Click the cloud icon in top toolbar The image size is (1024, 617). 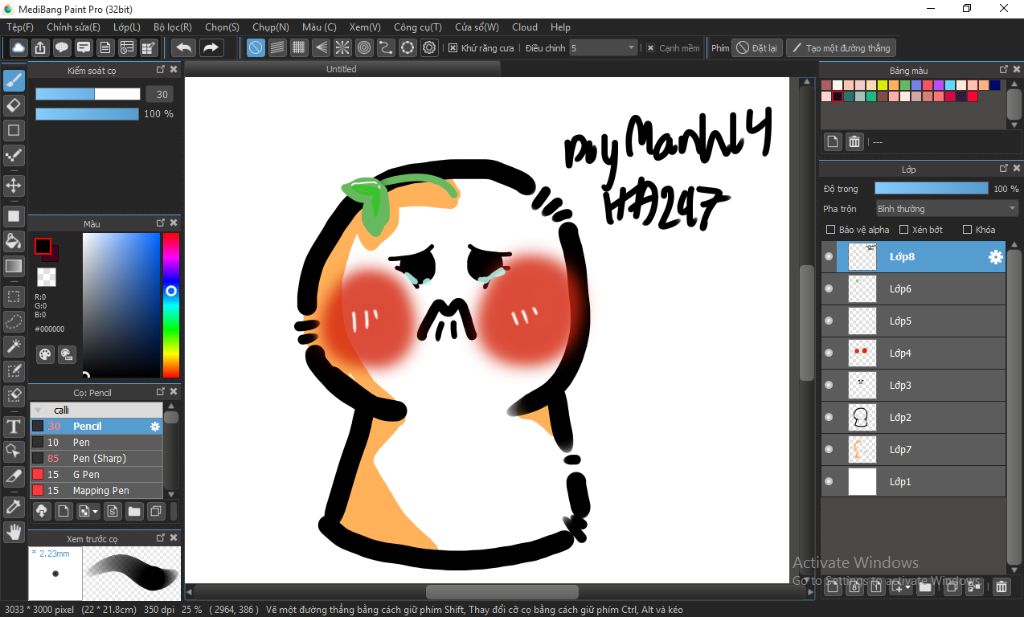coord(18,48)
